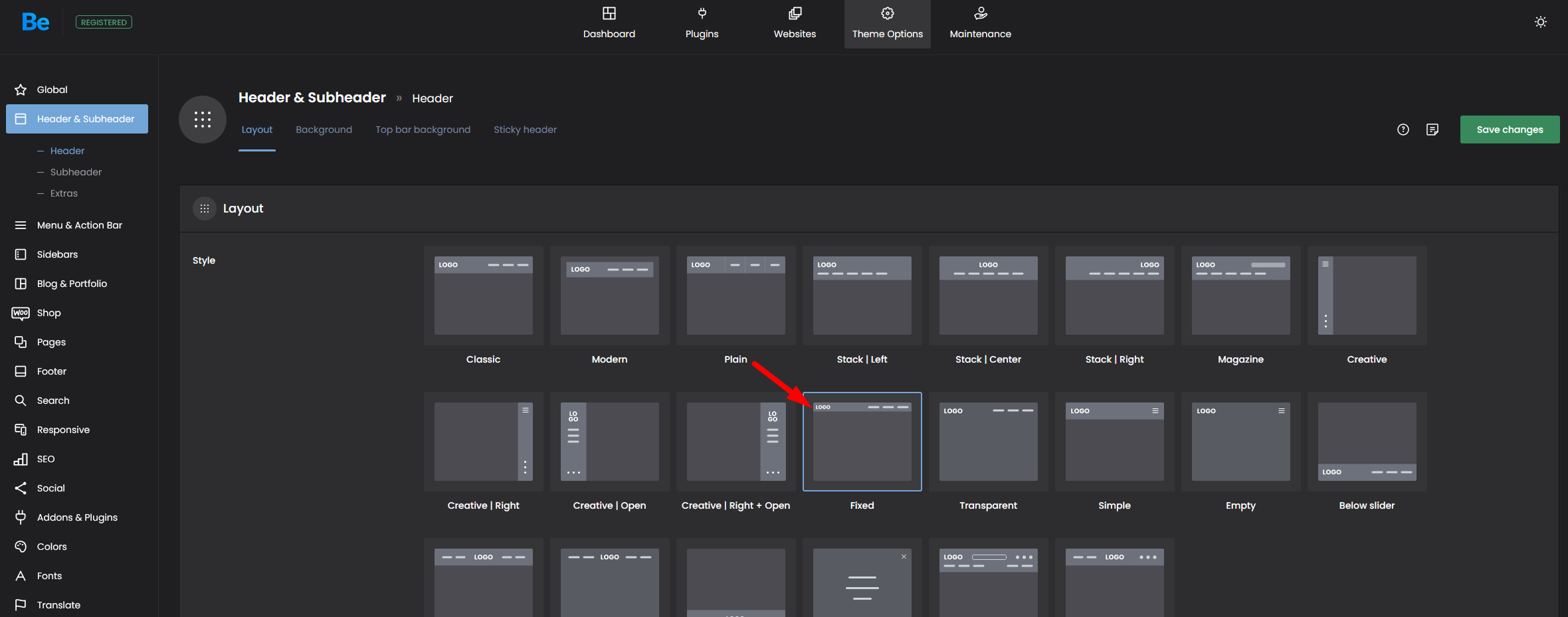Select the Empty header style

(1241, 442)
